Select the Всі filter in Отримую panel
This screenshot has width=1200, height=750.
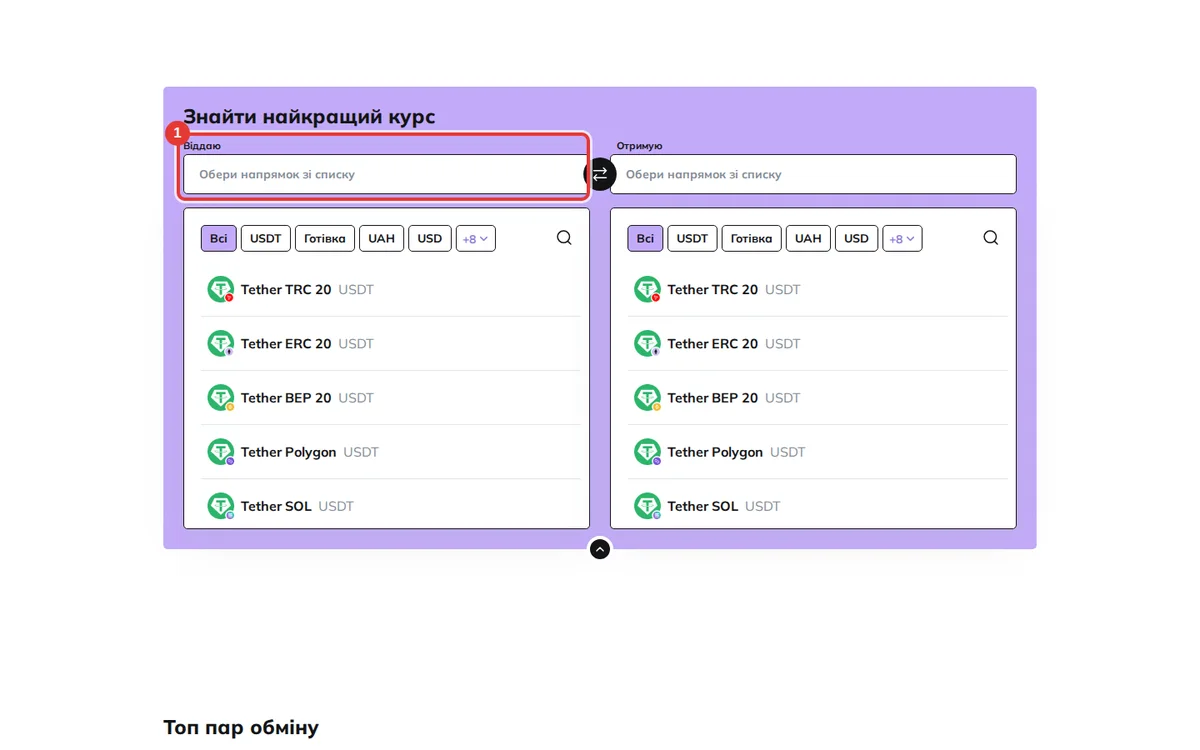(645, 239)
